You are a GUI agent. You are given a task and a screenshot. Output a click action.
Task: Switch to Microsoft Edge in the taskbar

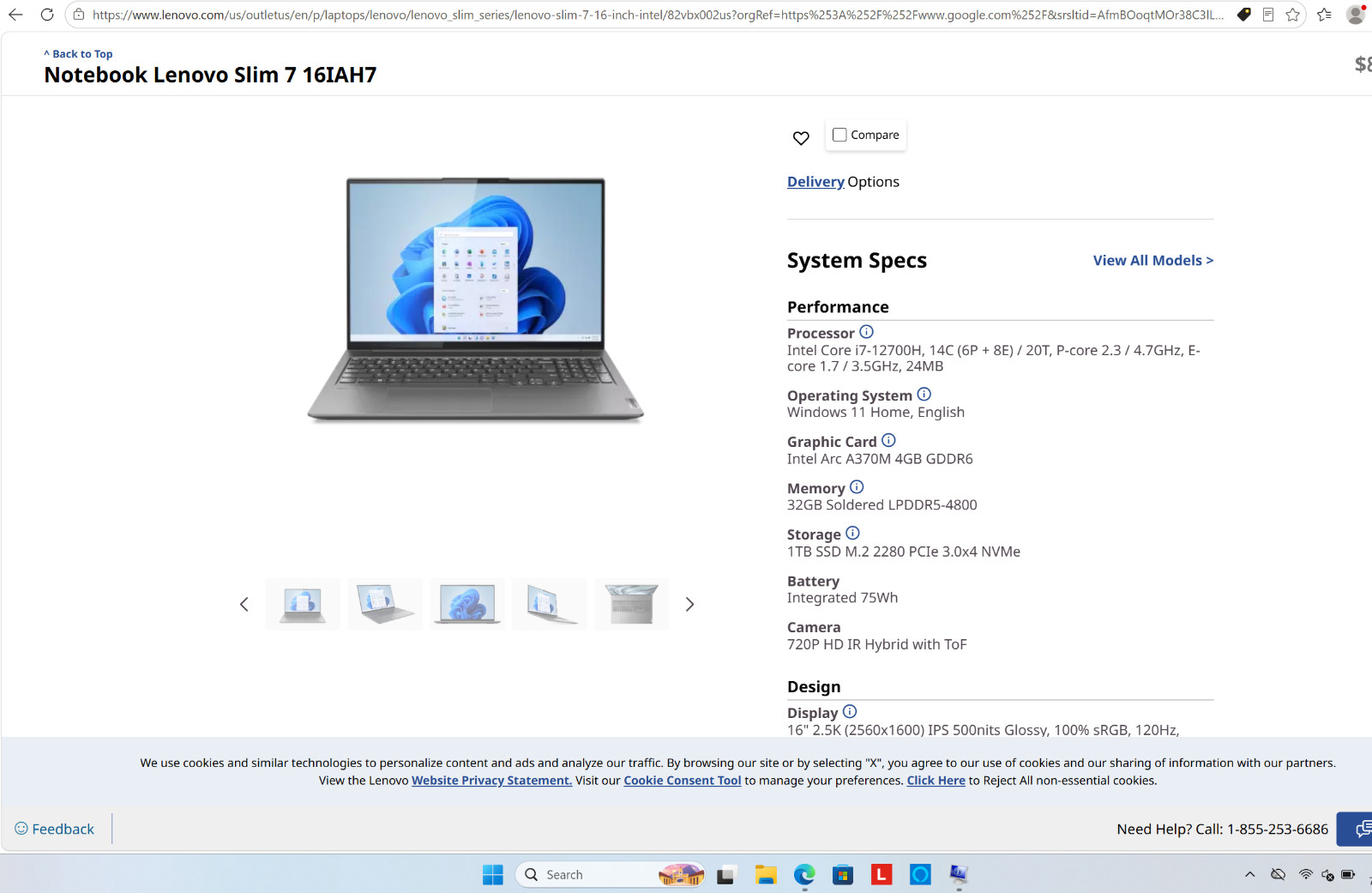[804, 875]
